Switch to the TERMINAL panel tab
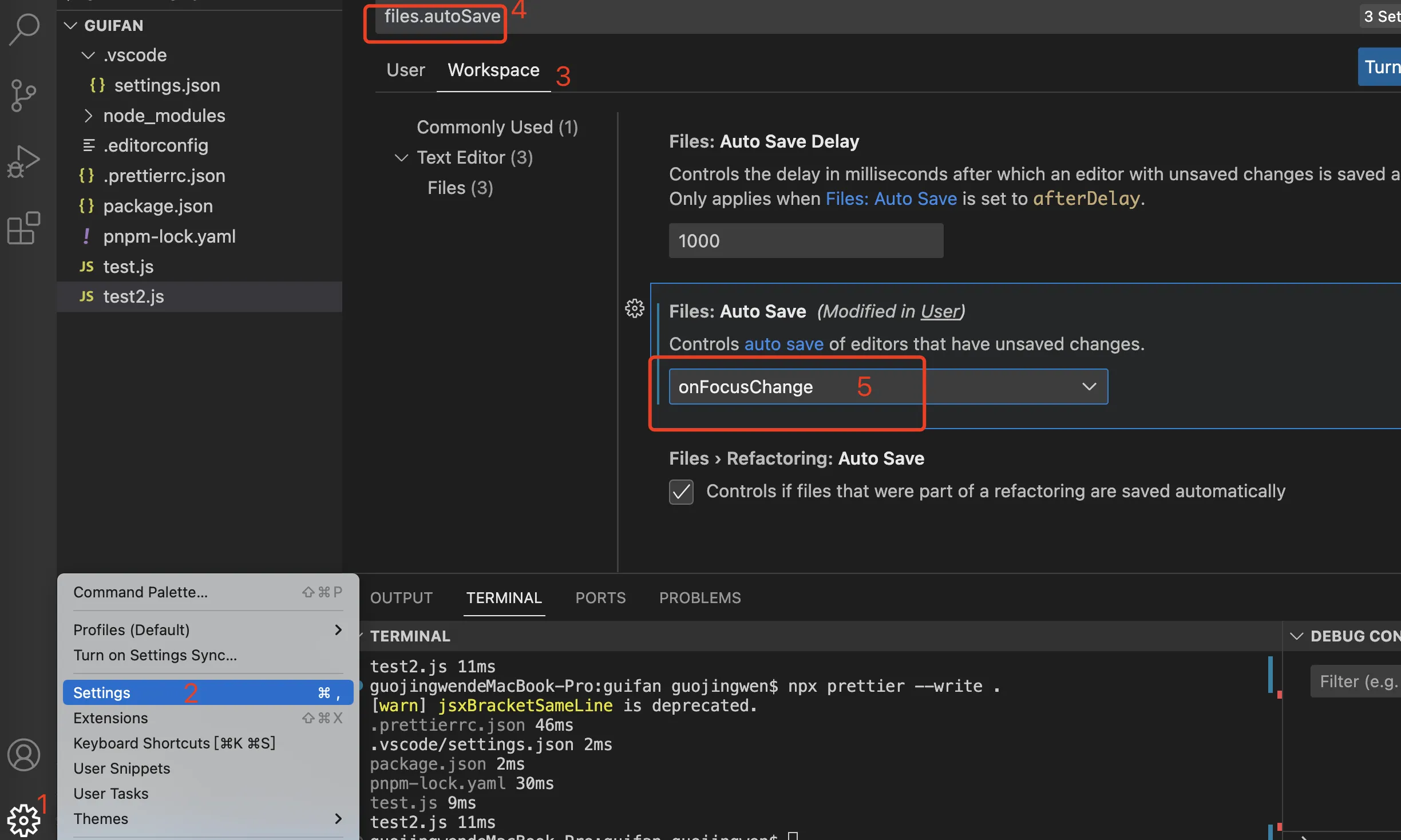Viewport: 1401px width, 840px height. pos(504,598)
